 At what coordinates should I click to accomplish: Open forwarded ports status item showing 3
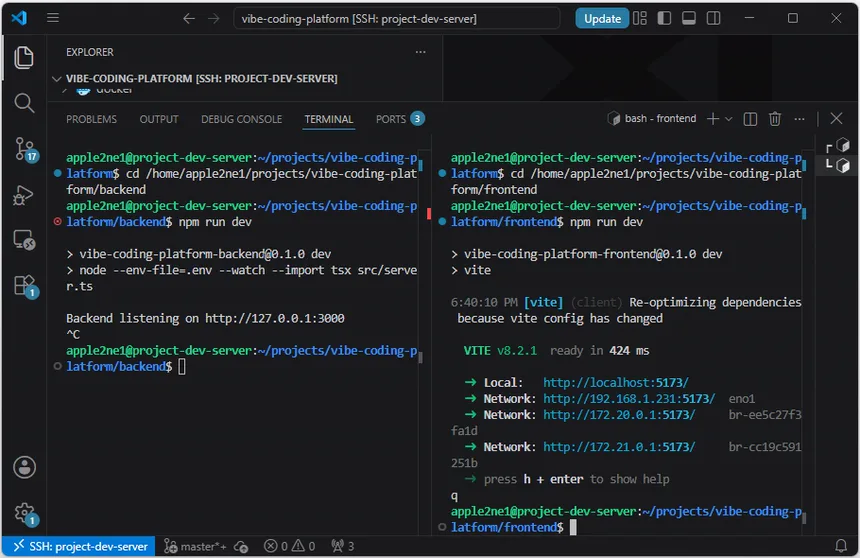[342, 546]
